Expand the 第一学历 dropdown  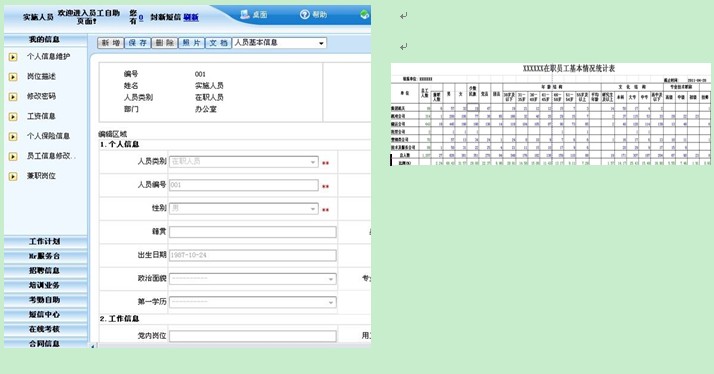click(253, 302)
